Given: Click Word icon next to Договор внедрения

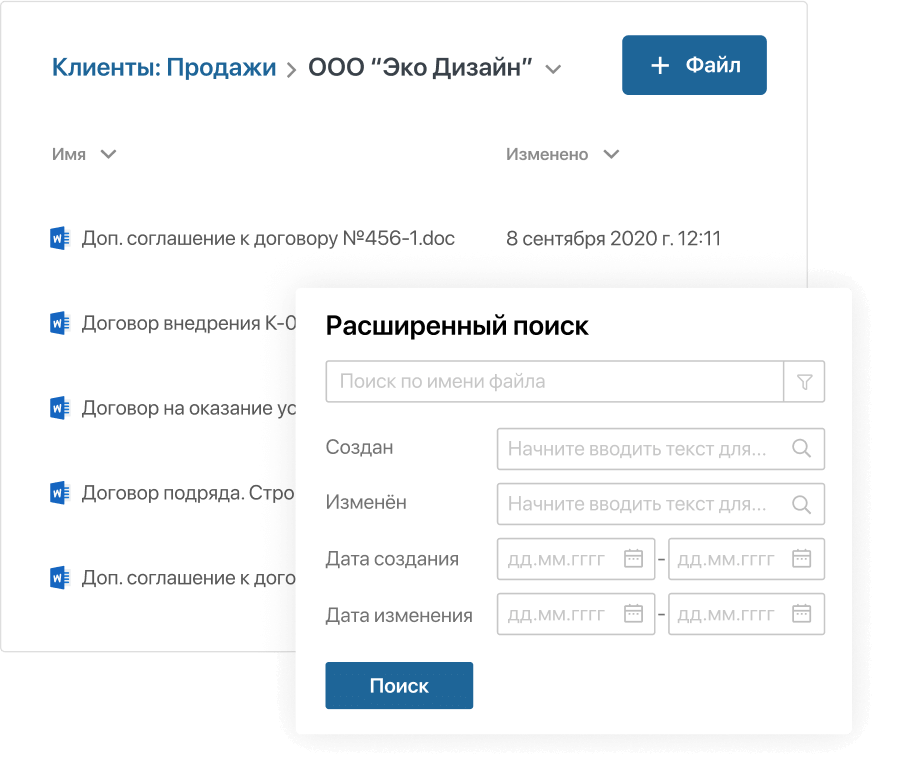Looking at the screenshot, I should (60, 323).
